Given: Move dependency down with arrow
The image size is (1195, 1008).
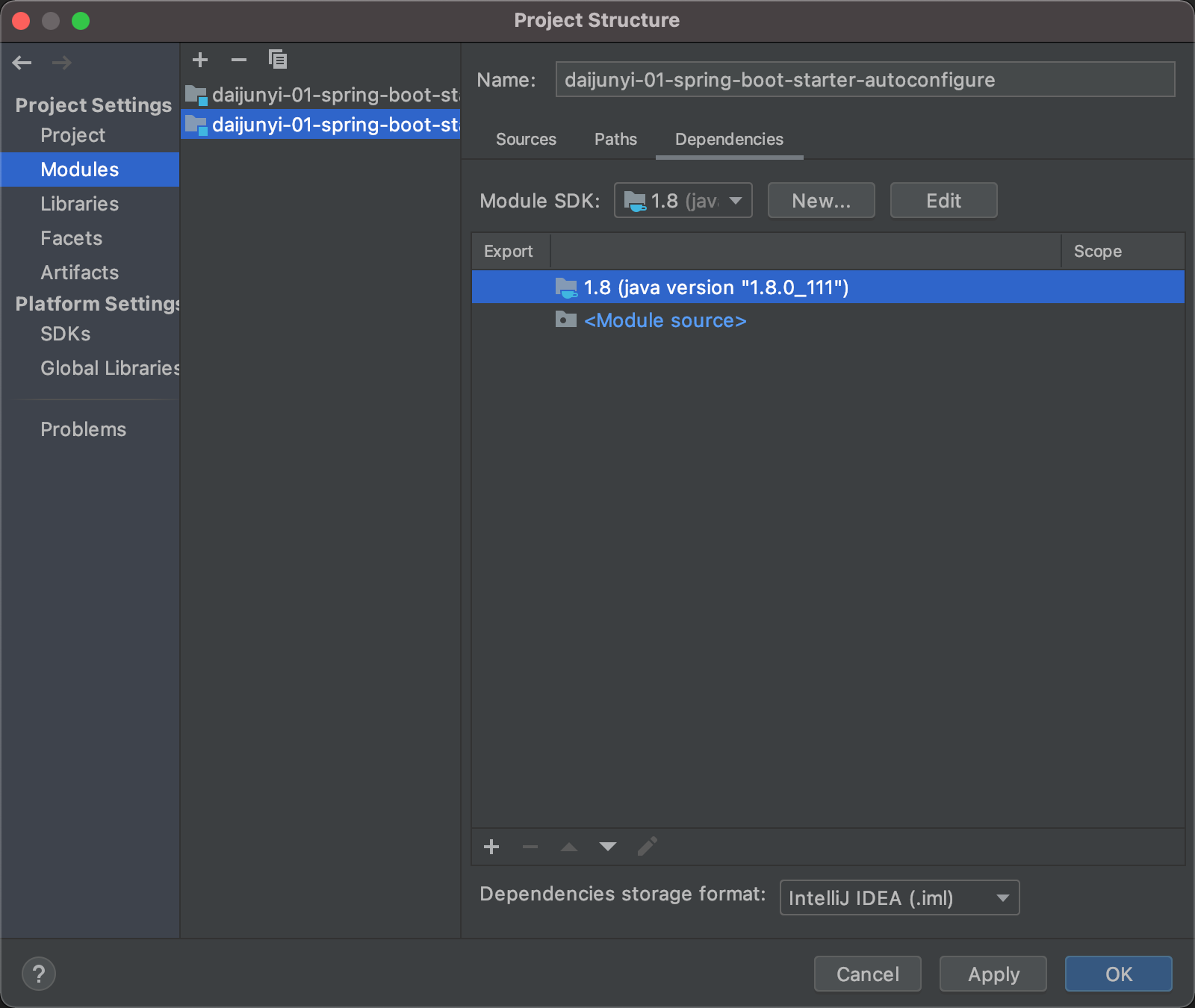Looking at the screenshot, I should tap(608, 847).
